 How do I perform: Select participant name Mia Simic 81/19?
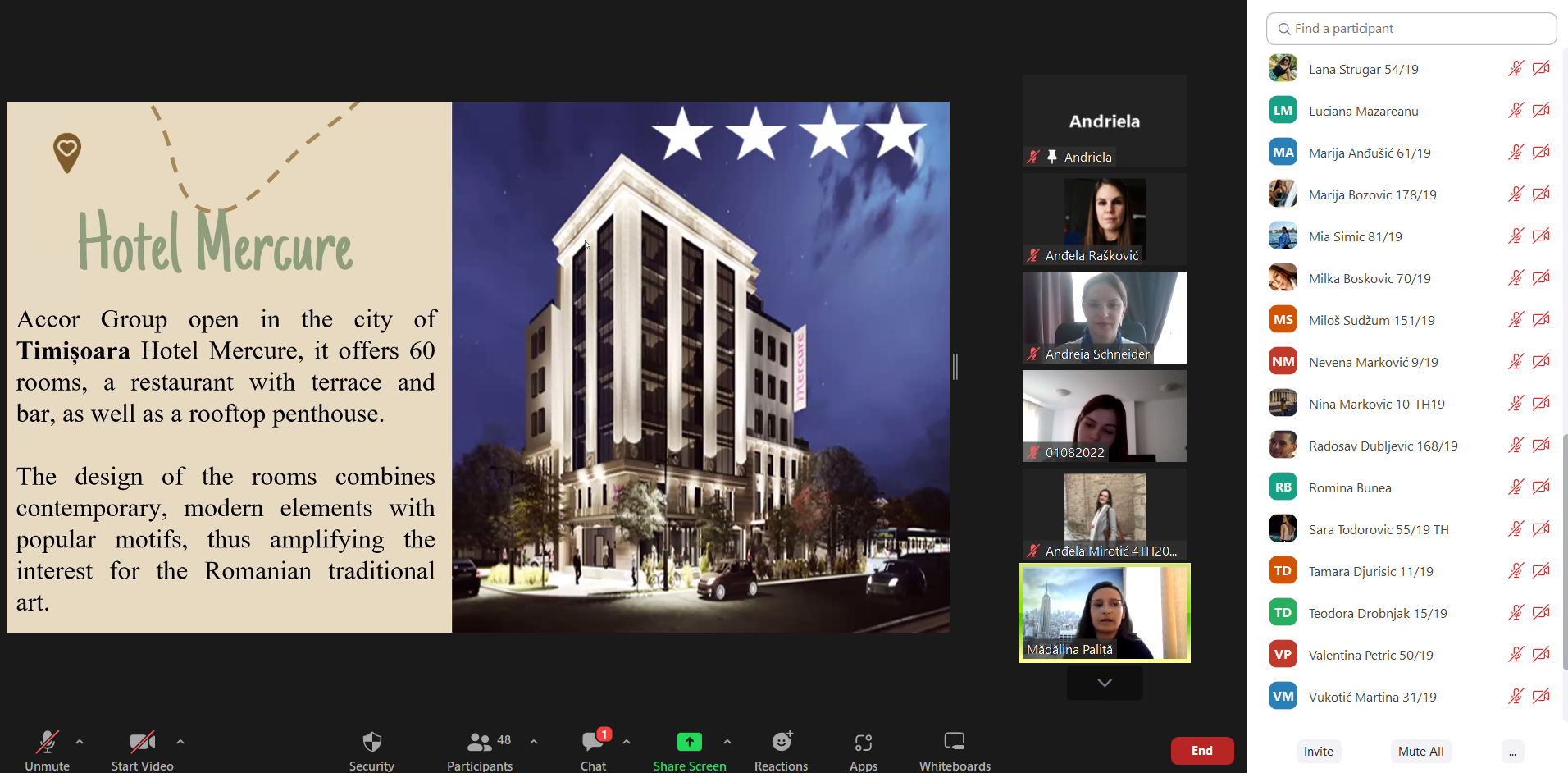coord(1356,236)
